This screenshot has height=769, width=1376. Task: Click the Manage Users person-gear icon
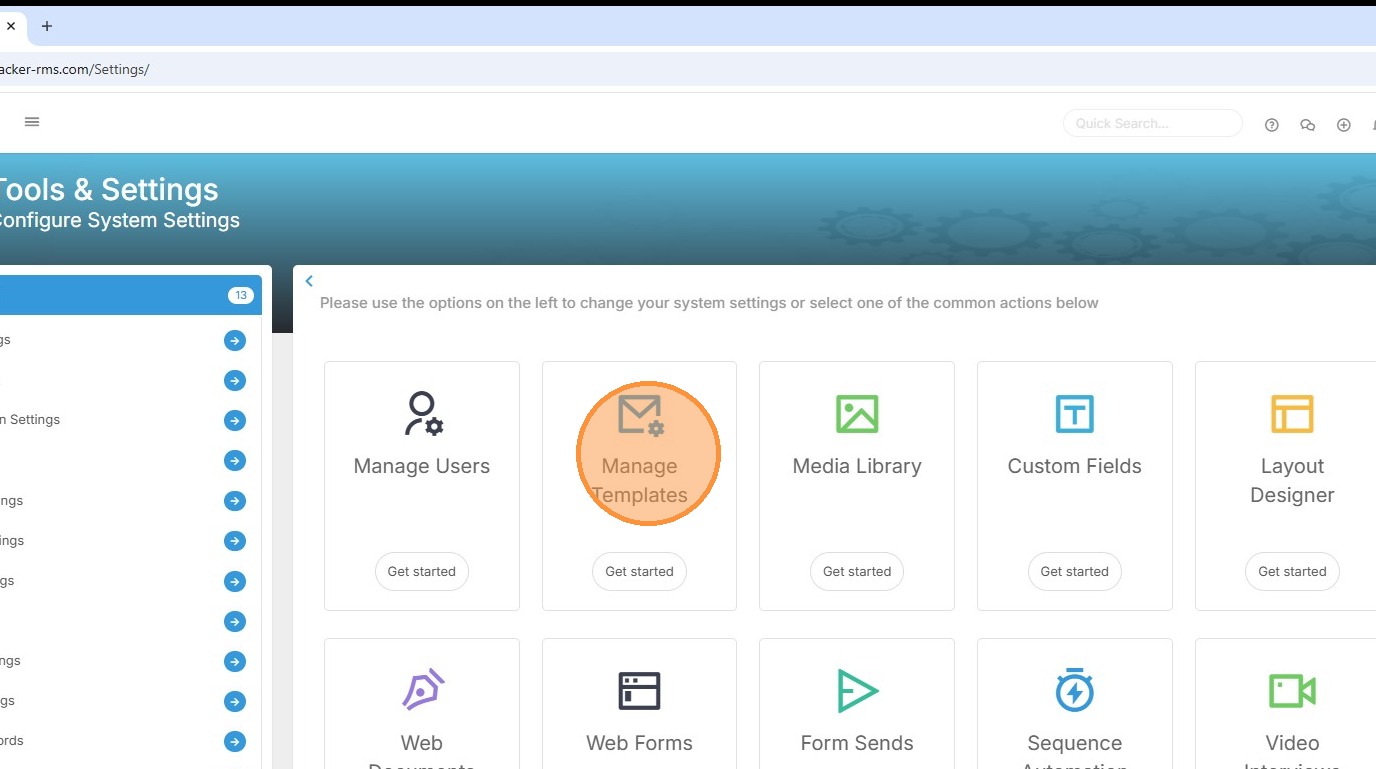coord(422,413)
